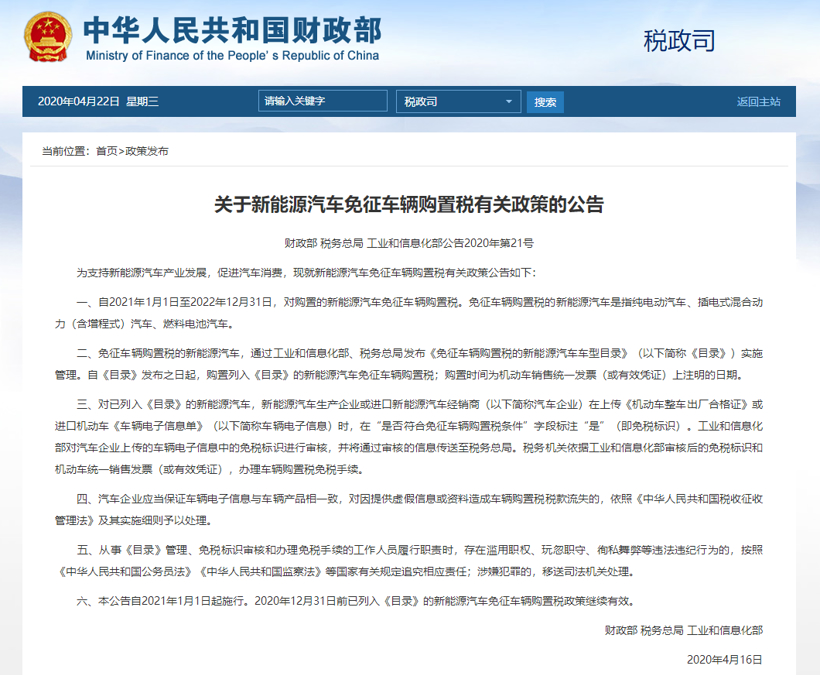820x675 pixels.
Task: Focus the 请输入关键字 search input field
Action: 323,102
